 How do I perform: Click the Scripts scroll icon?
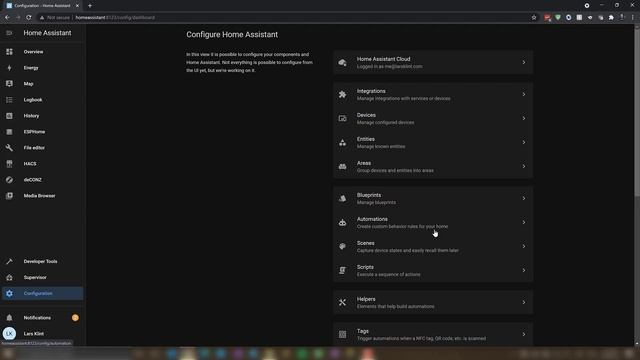[342, 270]
